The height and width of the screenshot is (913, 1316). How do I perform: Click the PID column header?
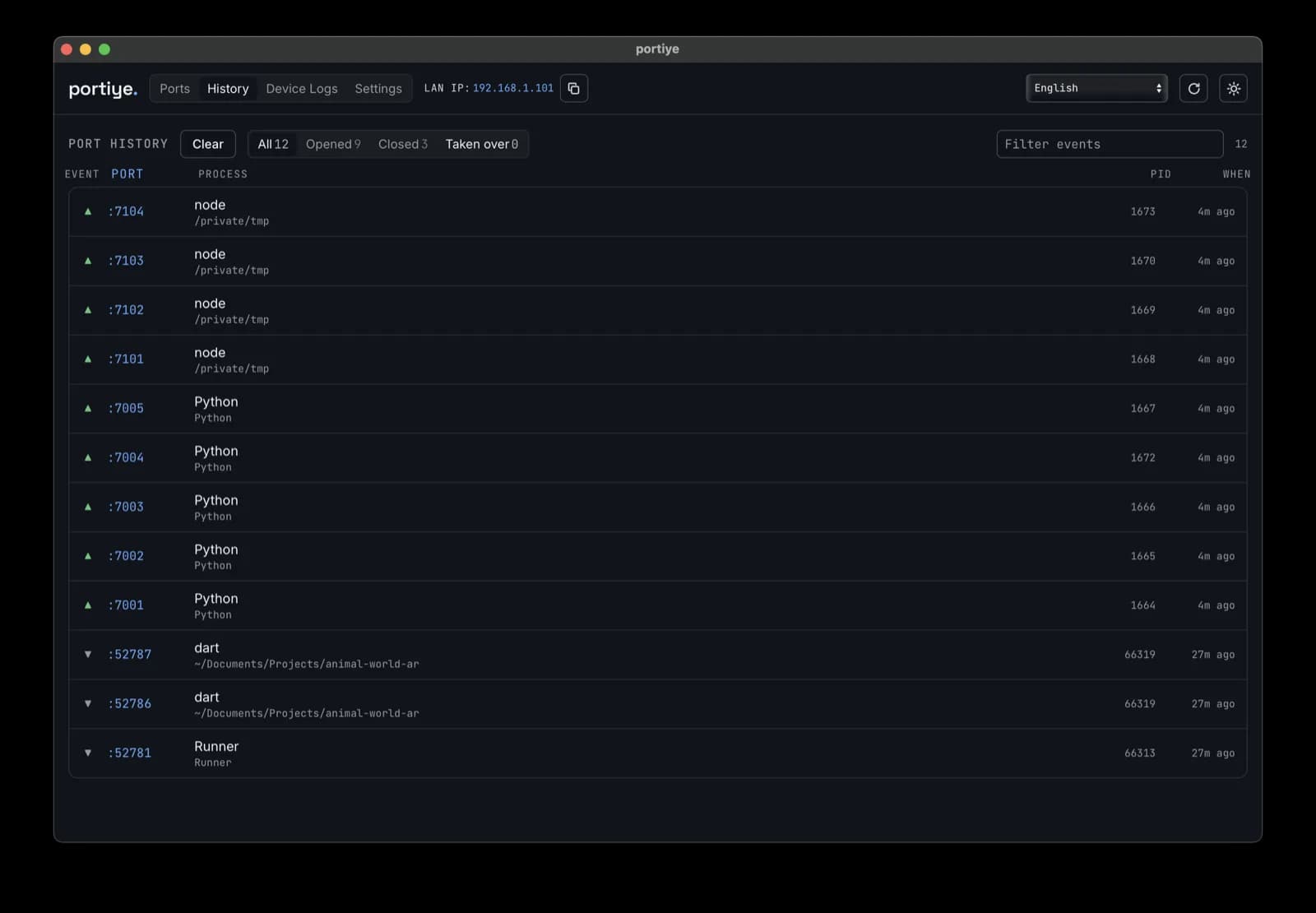coord(1161,174)
